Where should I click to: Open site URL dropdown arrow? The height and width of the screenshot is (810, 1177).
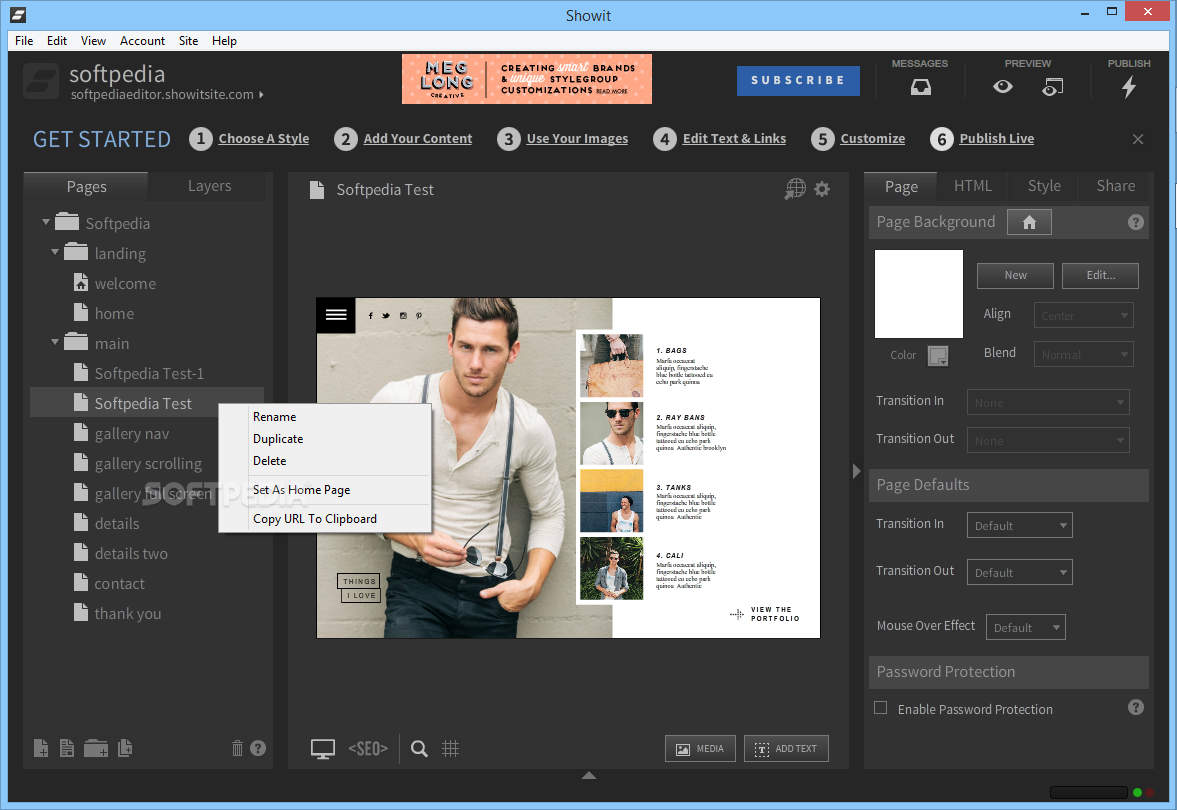(x=261, y=95)
